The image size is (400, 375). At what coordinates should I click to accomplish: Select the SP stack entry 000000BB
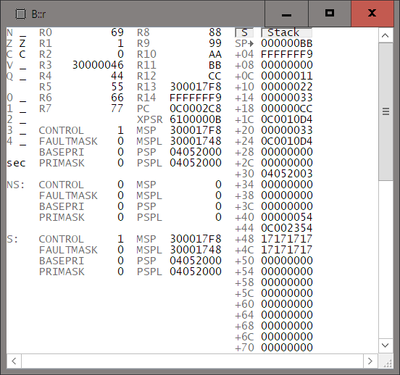click(x=287, y=43)
